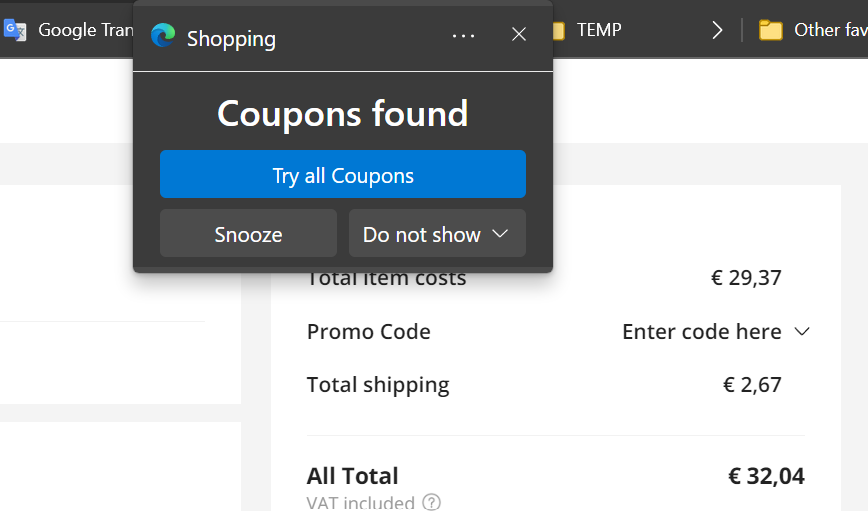The width and height of the screenshot is (868, 511).
Task: Open the TEMP favorites folder label
Action: coord(599,30)
